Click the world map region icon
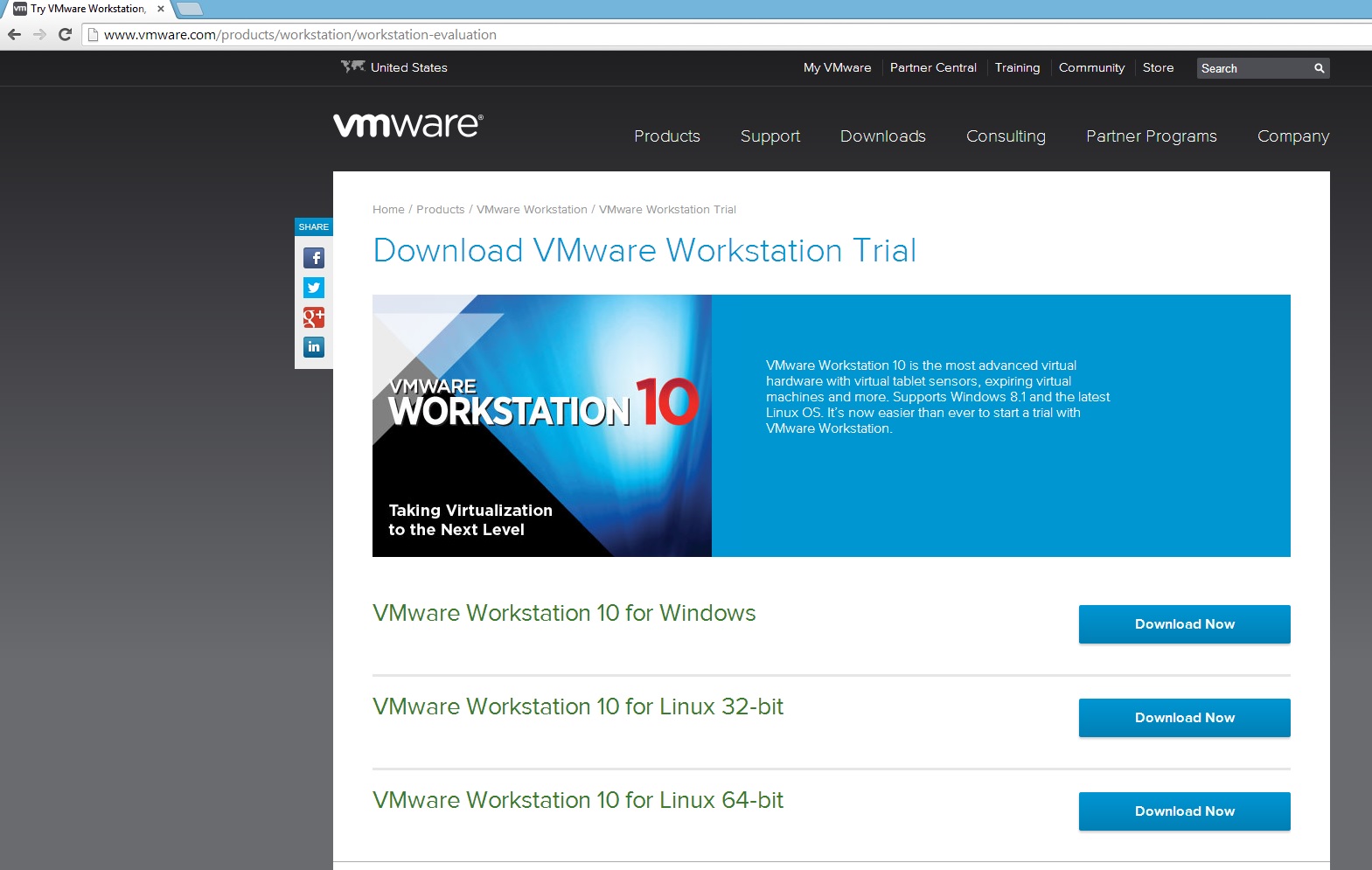This screenshot has width=1372, height=870. click(352, 66)
